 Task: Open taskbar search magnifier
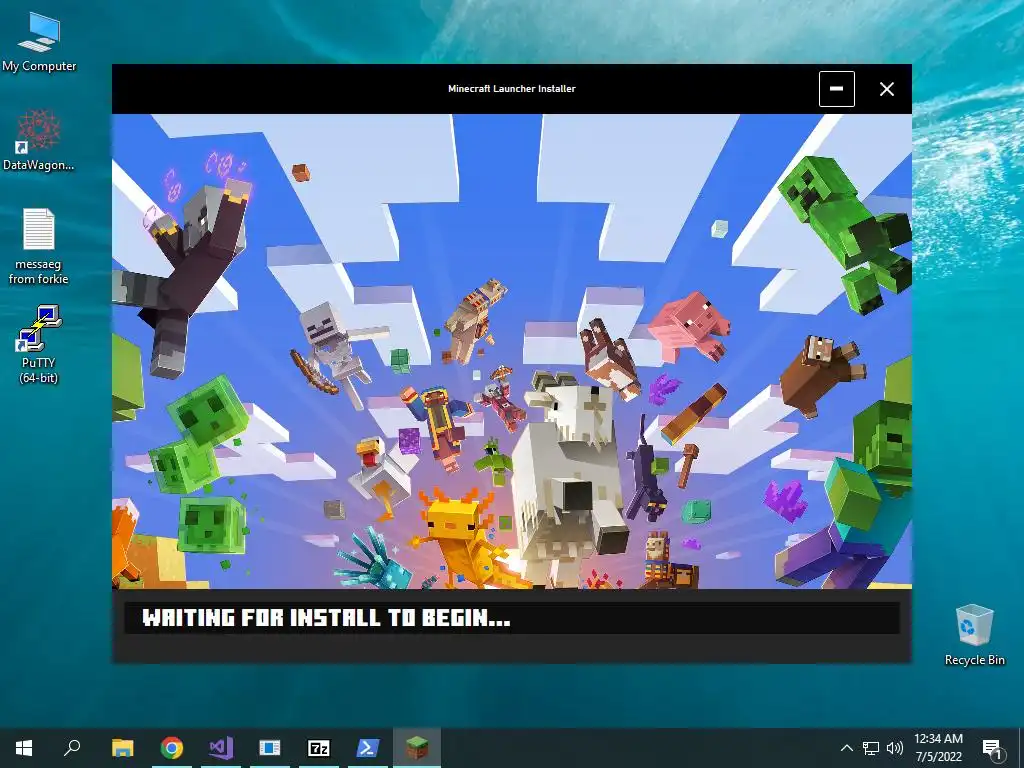click(72, 748)
